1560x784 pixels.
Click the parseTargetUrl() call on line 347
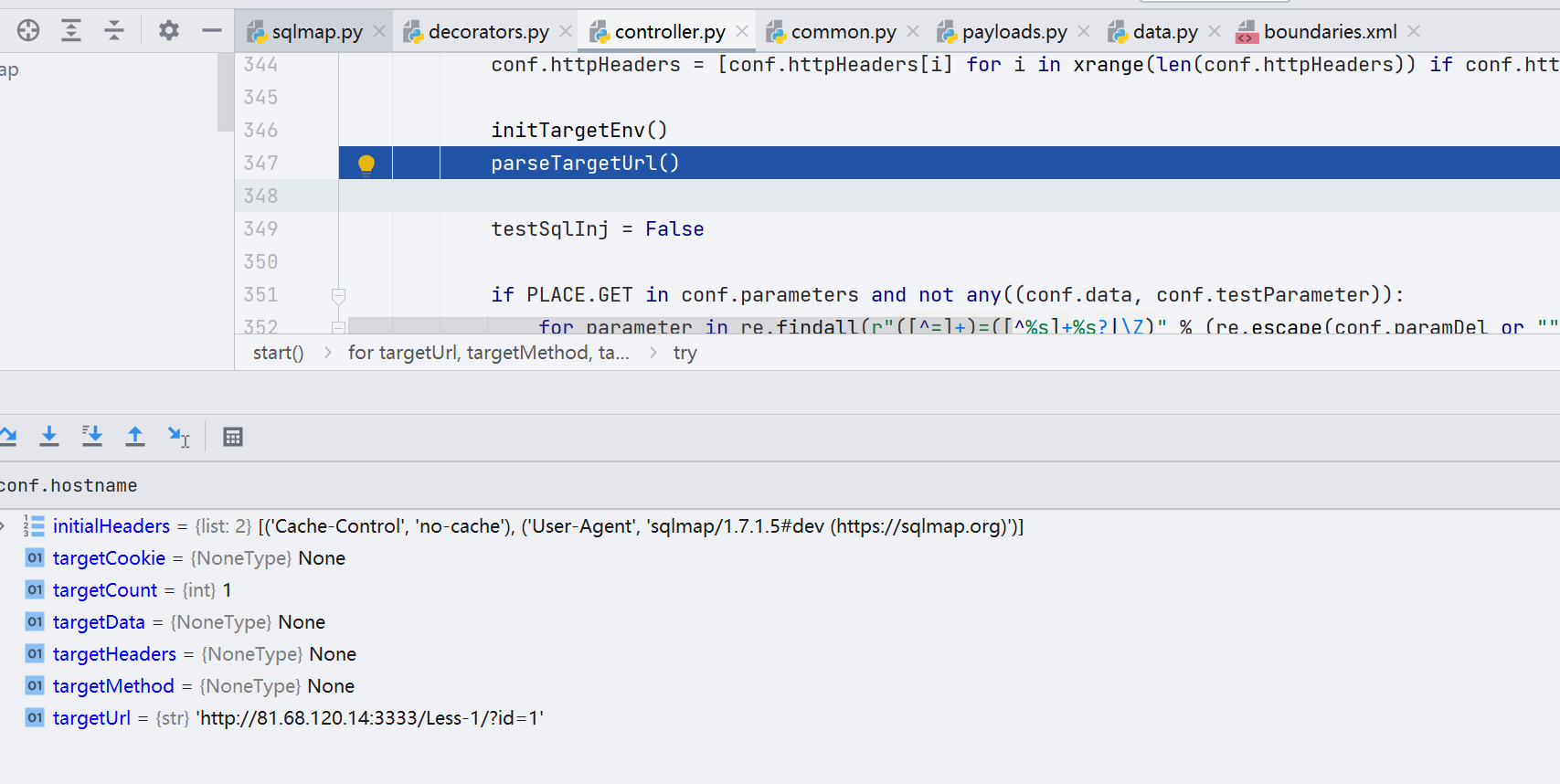(585, 164)
